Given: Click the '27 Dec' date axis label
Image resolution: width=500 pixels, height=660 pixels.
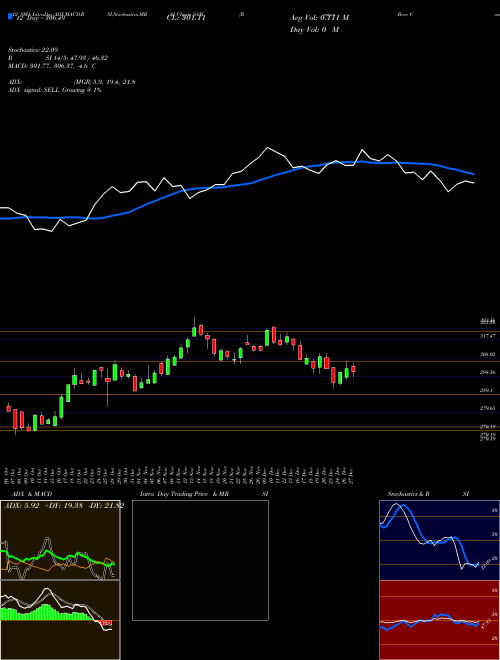Looking at the screenshot, I should [351, 477].
